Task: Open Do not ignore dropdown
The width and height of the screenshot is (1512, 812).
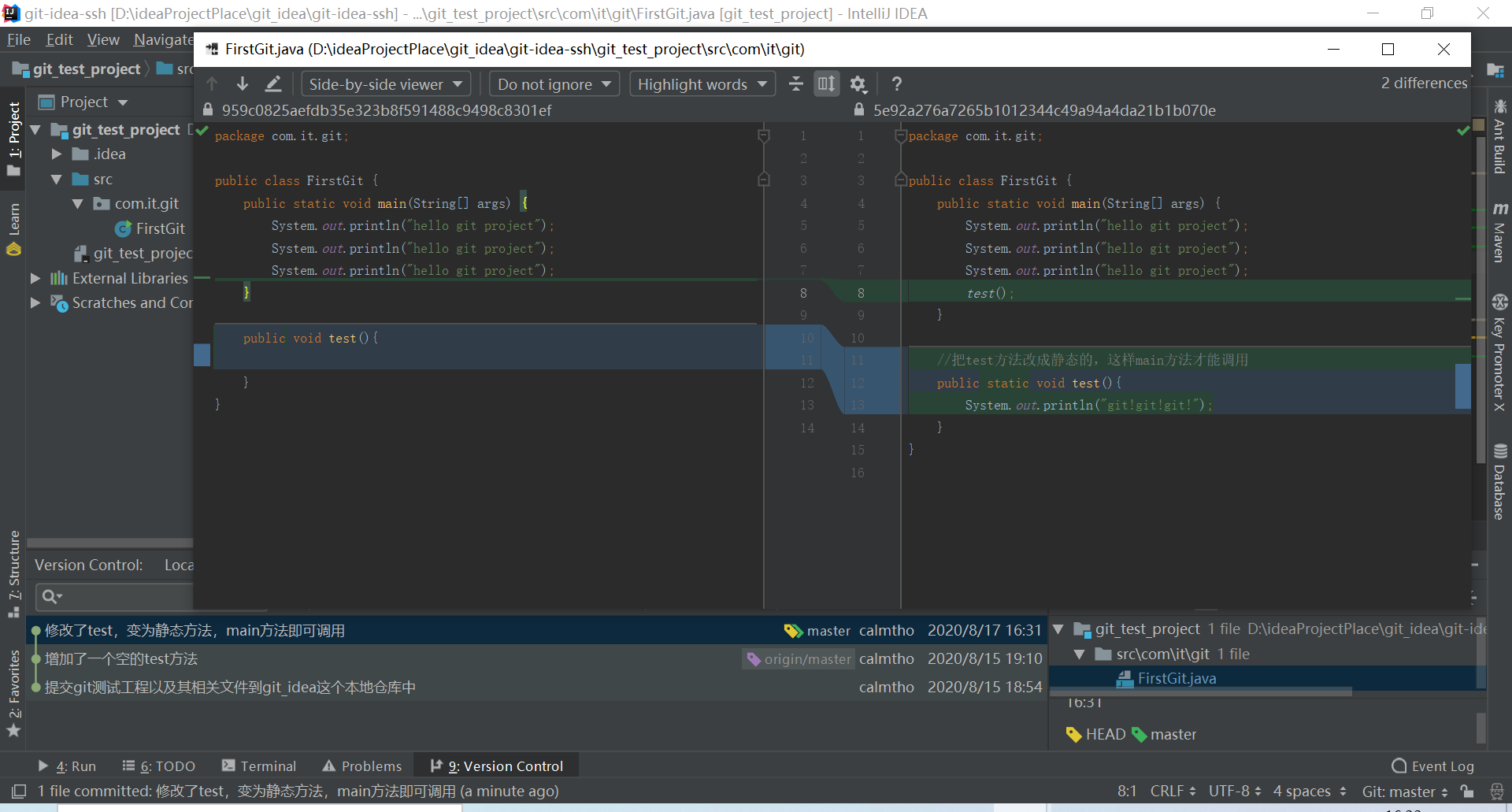Action: (554, 83)
